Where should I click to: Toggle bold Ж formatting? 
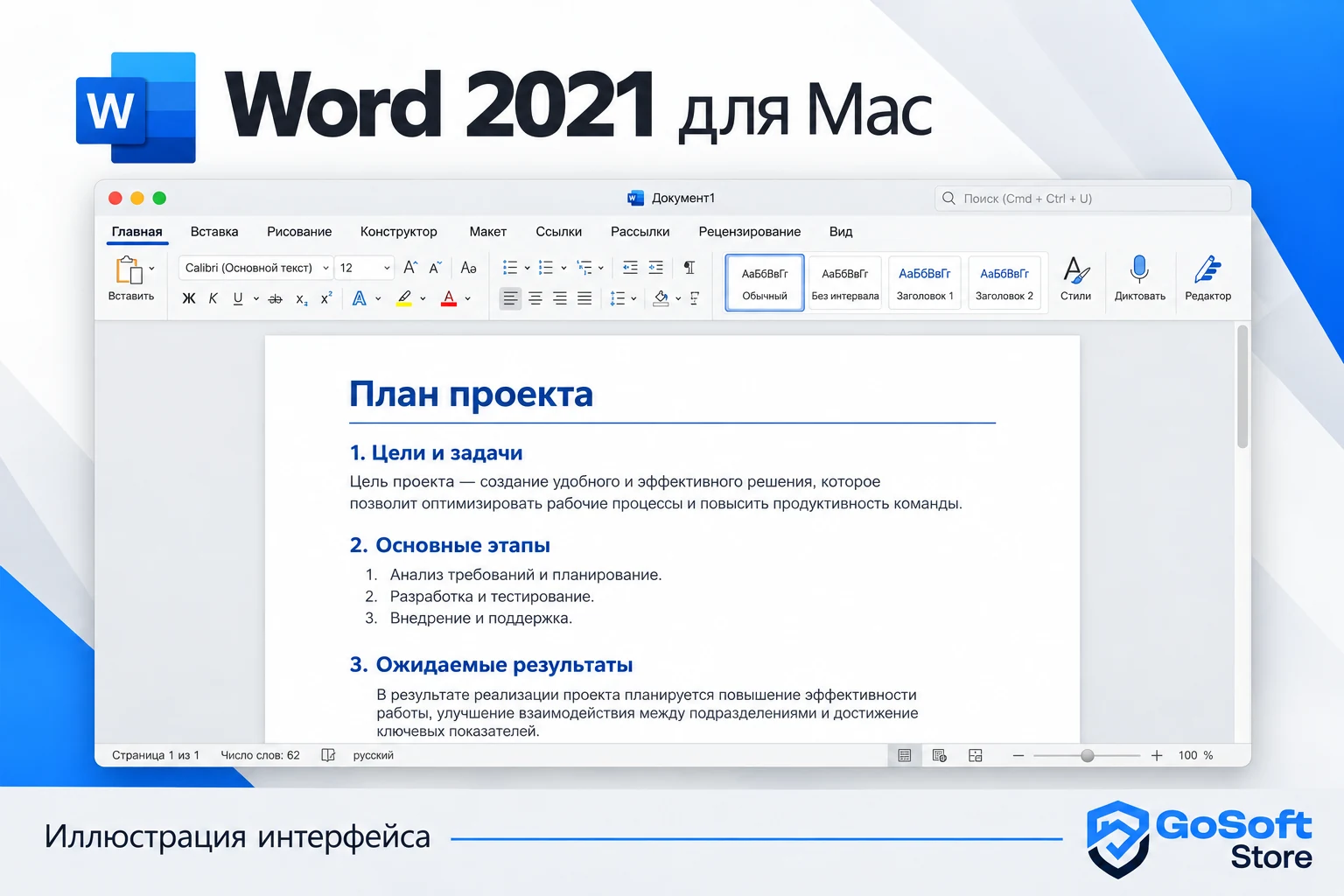tap(188, 298)
